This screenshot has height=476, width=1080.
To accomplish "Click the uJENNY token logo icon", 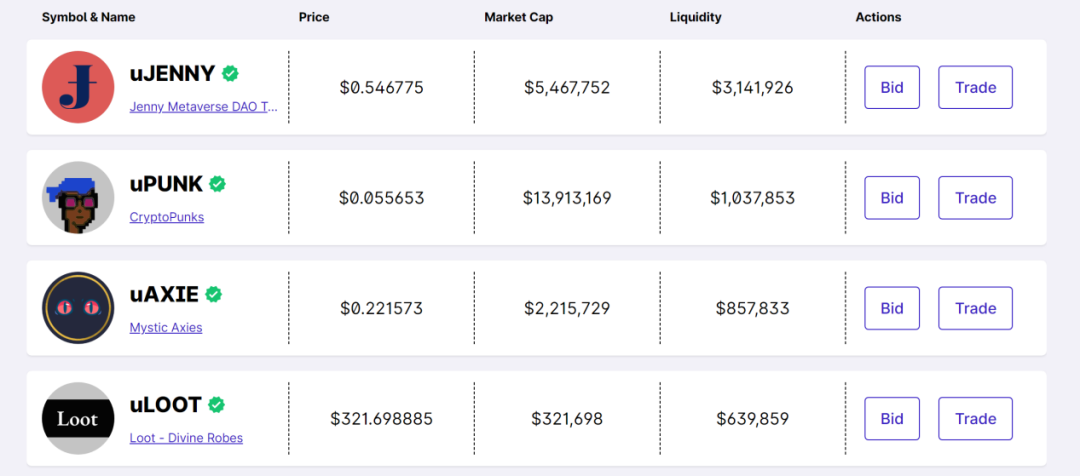I will click(x=78, y=87).
